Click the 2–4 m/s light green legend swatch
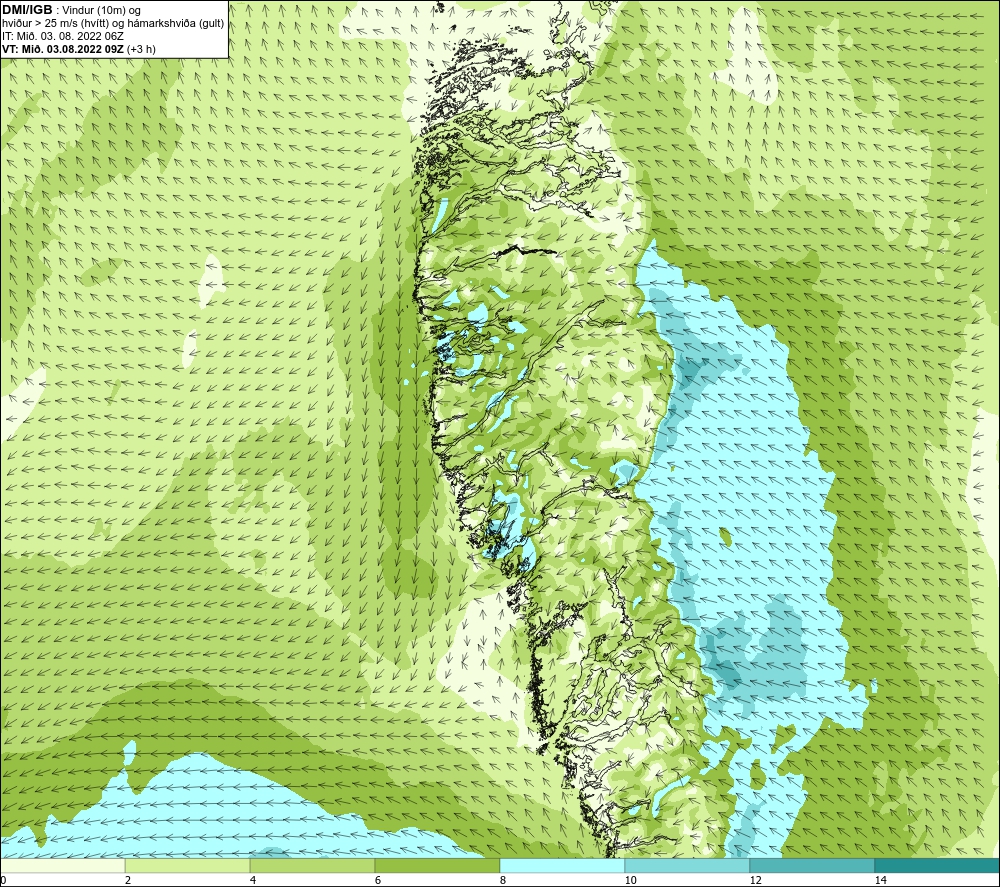 (x=188, y=865)
